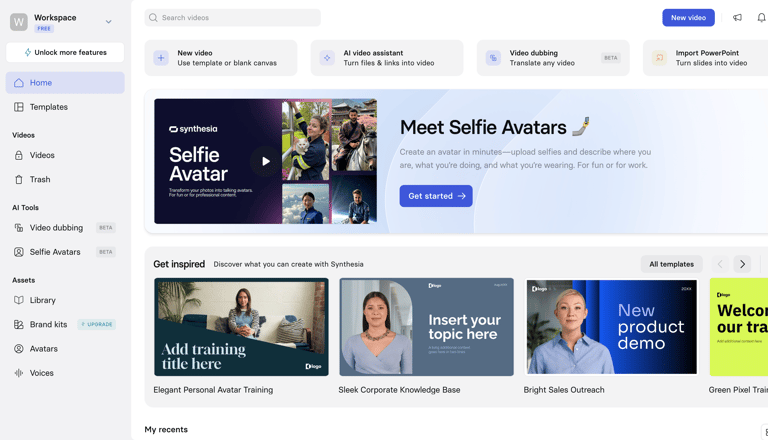
Task: Click All templates button
Action: coord(672,264)
